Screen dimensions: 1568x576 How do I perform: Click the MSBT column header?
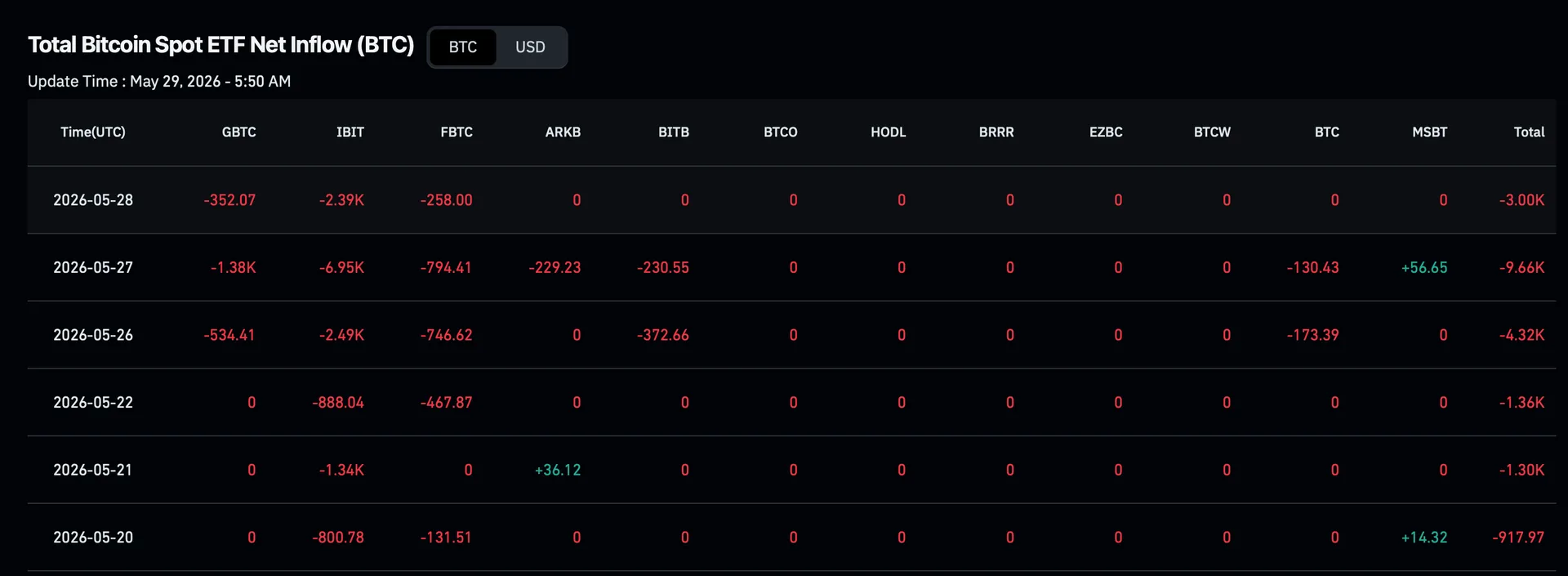pyautogui.click(x=1430, y=132)
